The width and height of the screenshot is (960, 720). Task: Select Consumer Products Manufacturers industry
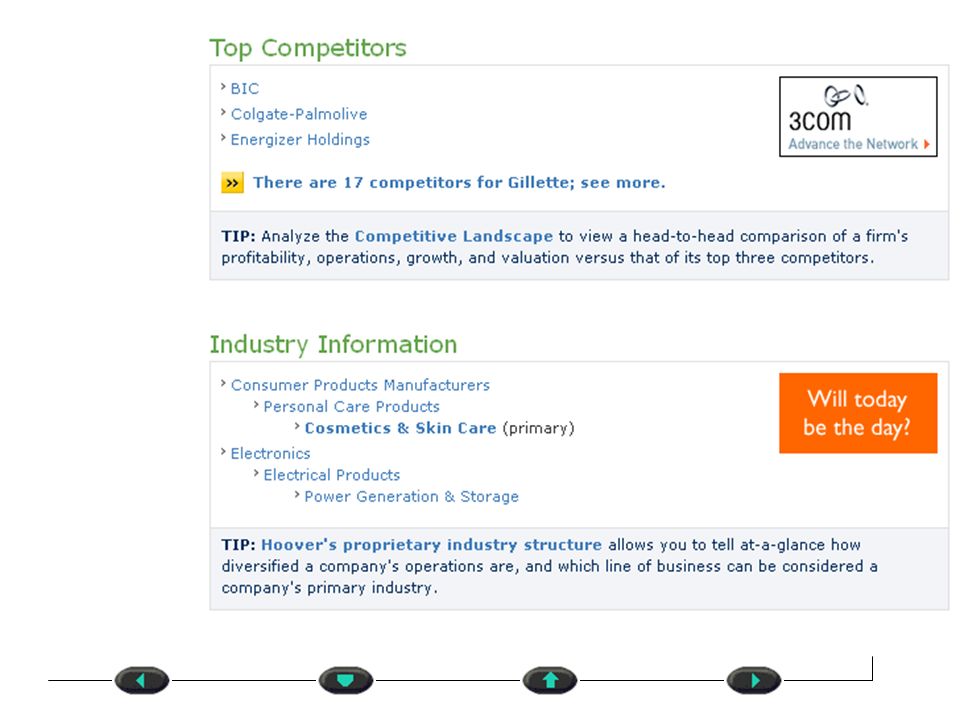pyautogui.click(x=360, y=385)
